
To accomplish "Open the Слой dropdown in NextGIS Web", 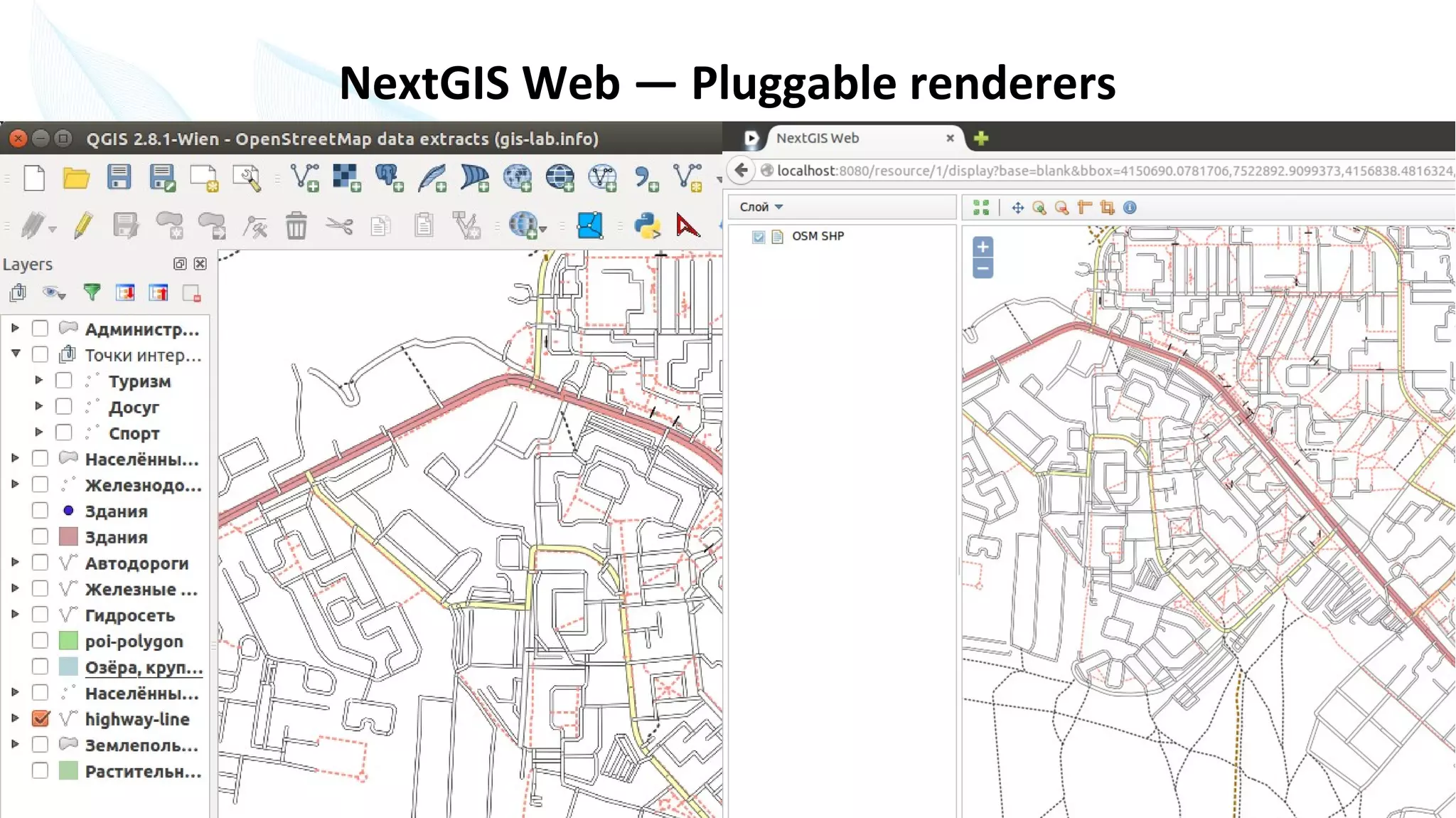I will 761,207.
